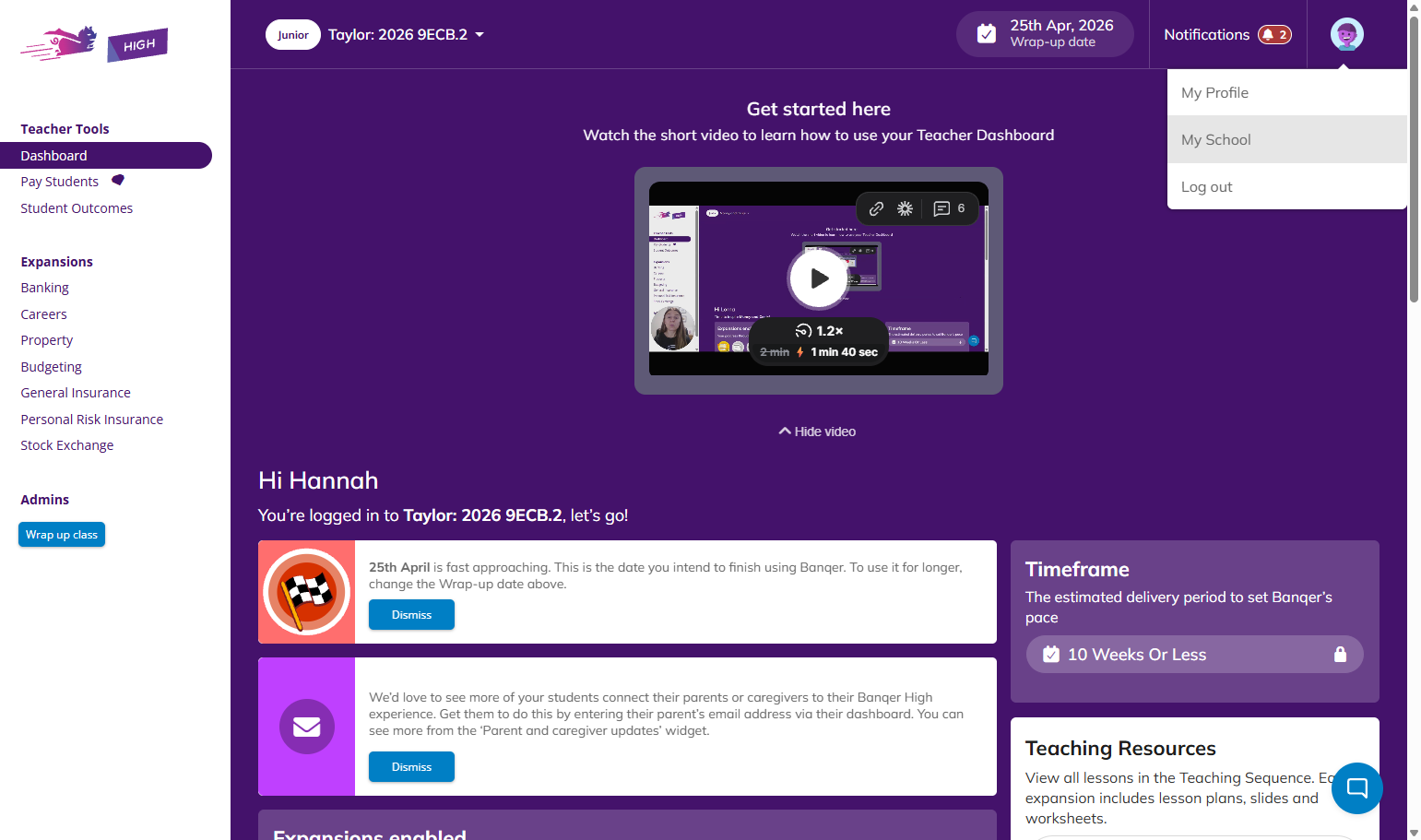Open the Property expansion

[x=47, y=340]
